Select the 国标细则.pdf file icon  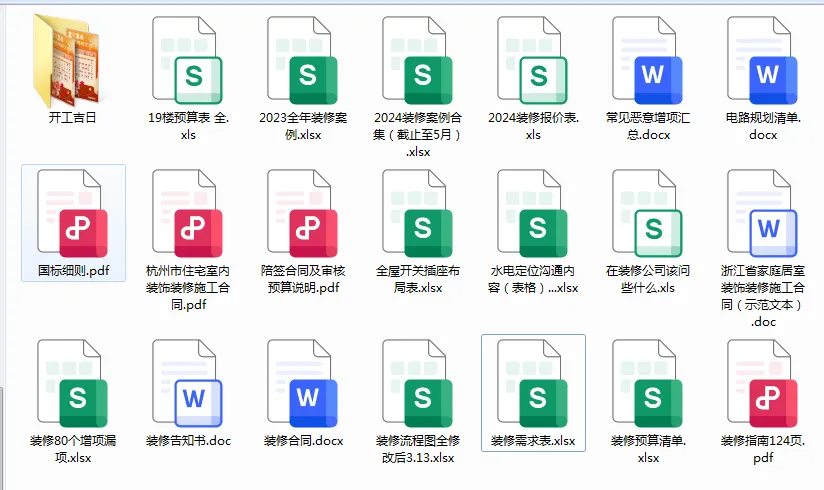pos(73,213)
